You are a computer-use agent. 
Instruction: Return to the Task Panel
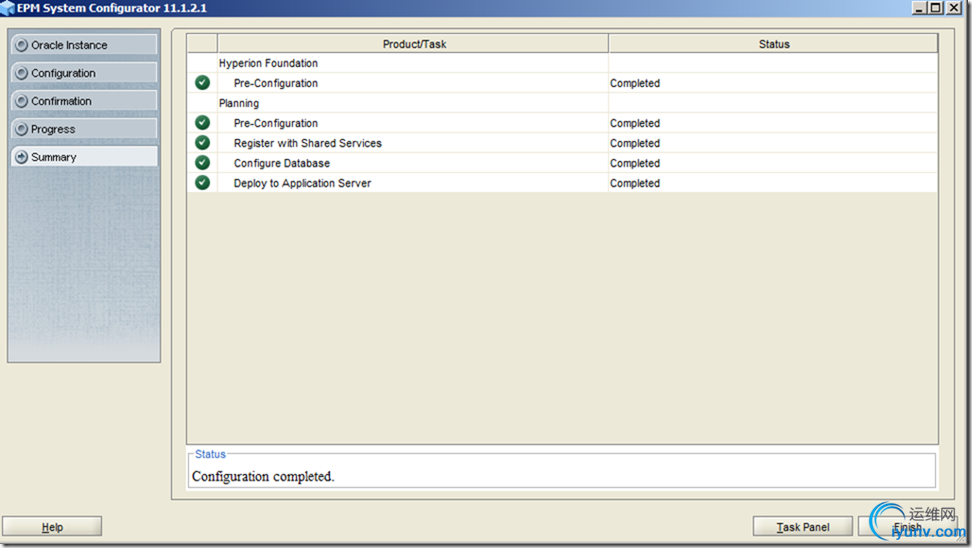pyautogui.click(x=803, y=526)
